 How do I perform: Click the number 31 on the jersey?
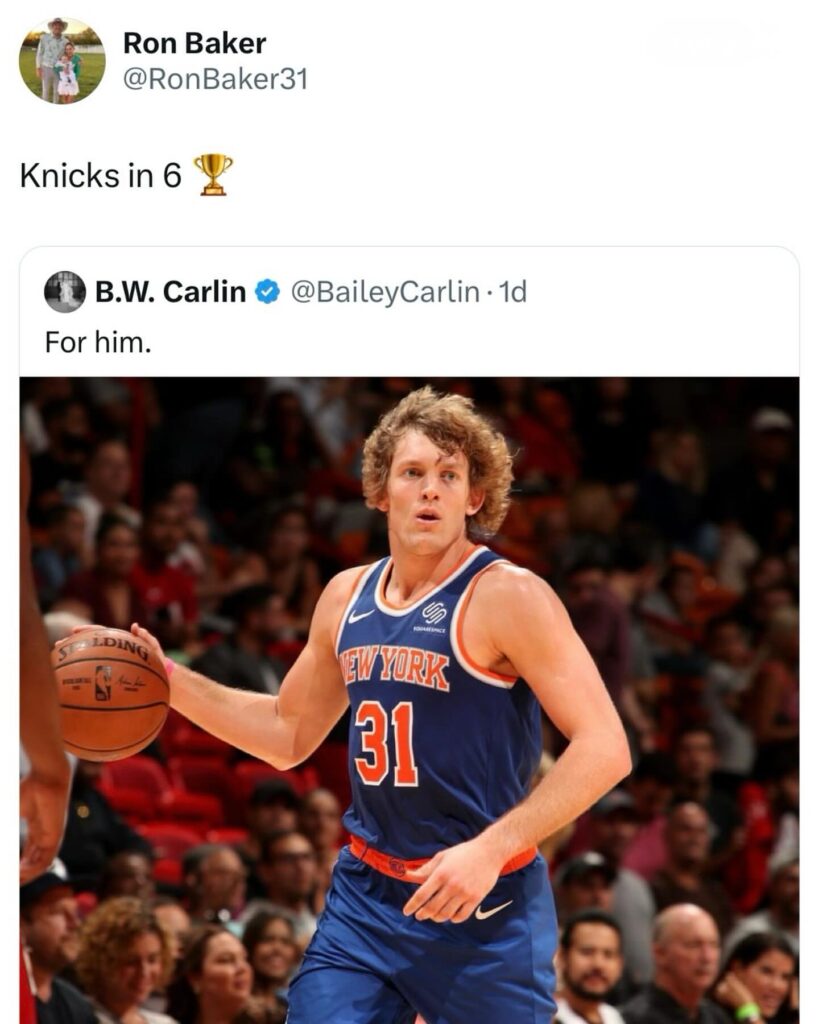pyautogui.click(x=385, y=743)
